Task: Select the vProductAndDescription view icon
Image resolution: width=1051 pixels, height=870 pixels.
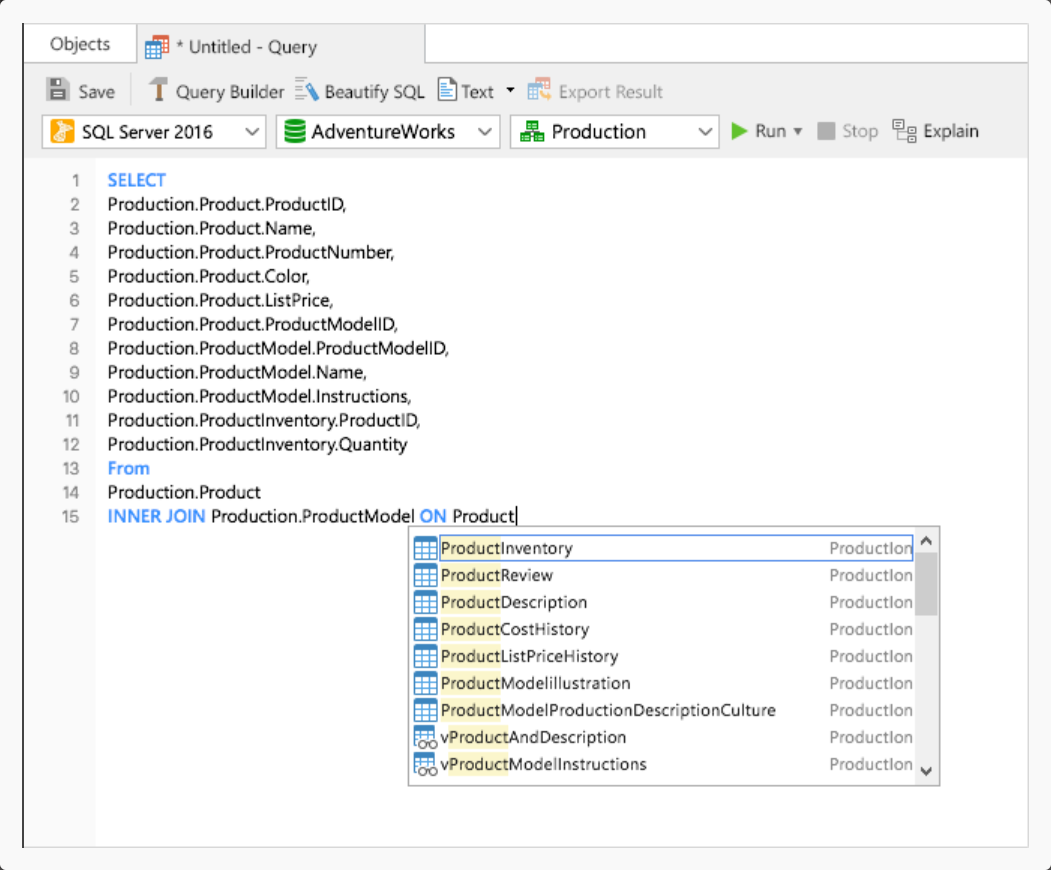Action: point(425,738)
